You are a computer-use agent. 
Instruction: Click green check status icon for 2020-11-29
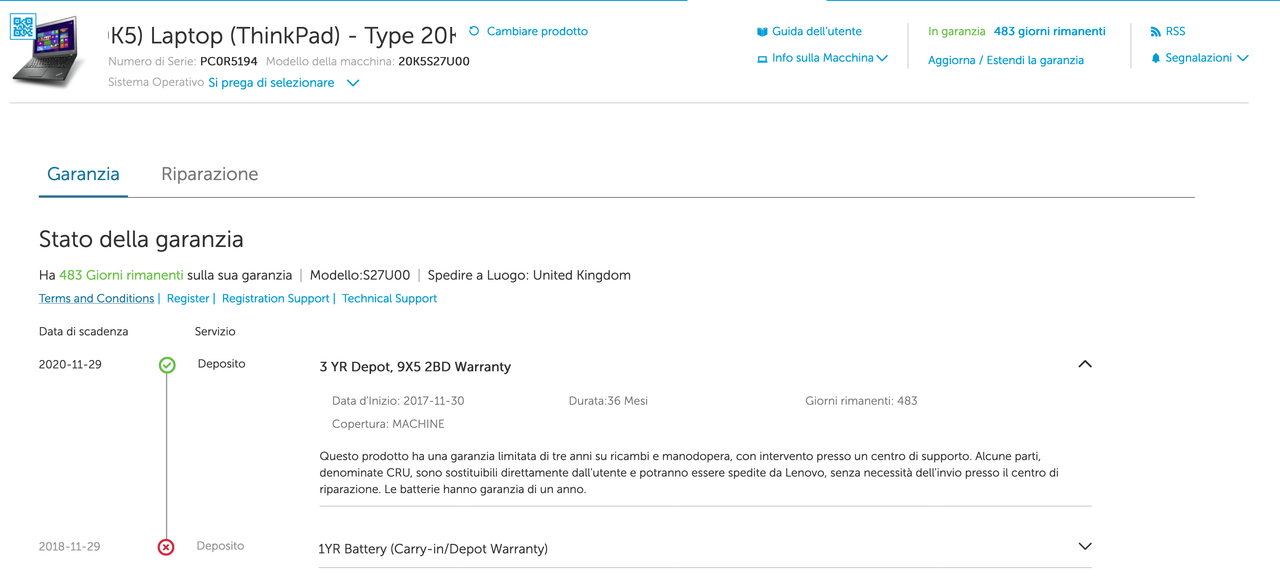pyautogui.click(x=167, y=365)
